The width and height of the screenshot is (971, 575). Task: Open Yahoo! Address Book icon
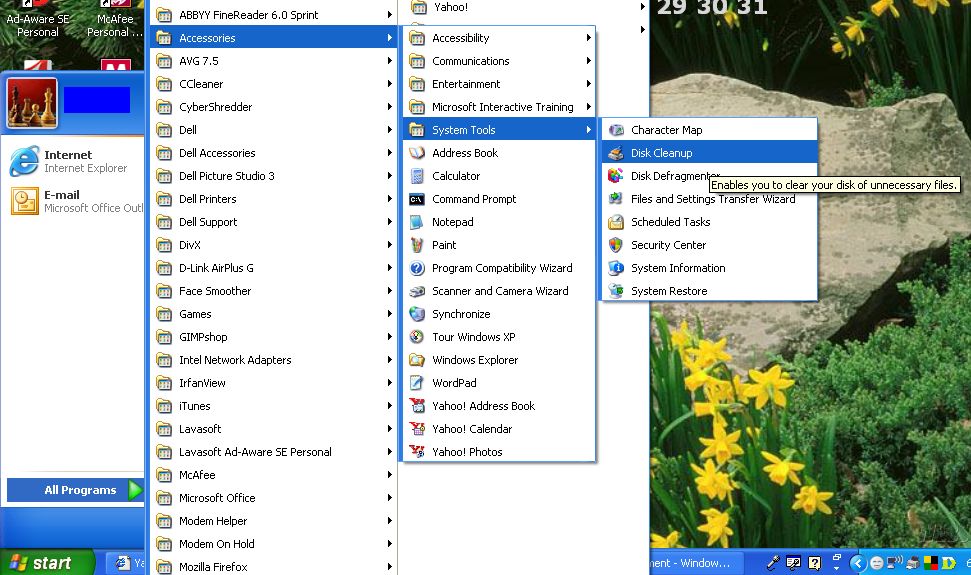(x=417, y=406)
